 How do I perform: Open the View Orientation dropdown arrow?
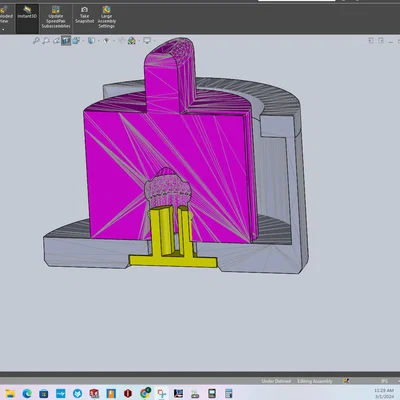pyautogui.click(x=83, y=41)
